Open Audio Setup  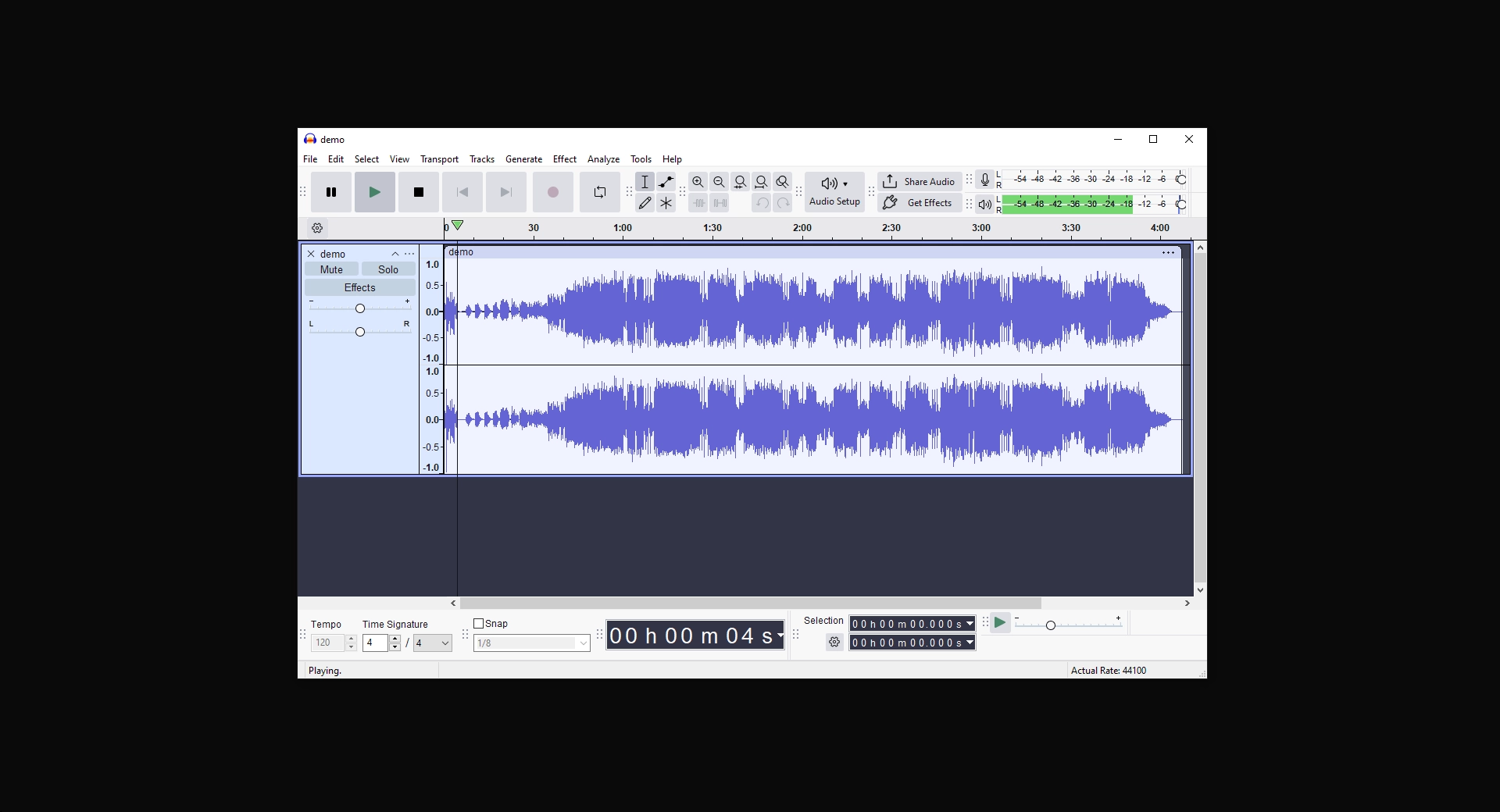tap(834, 192)
